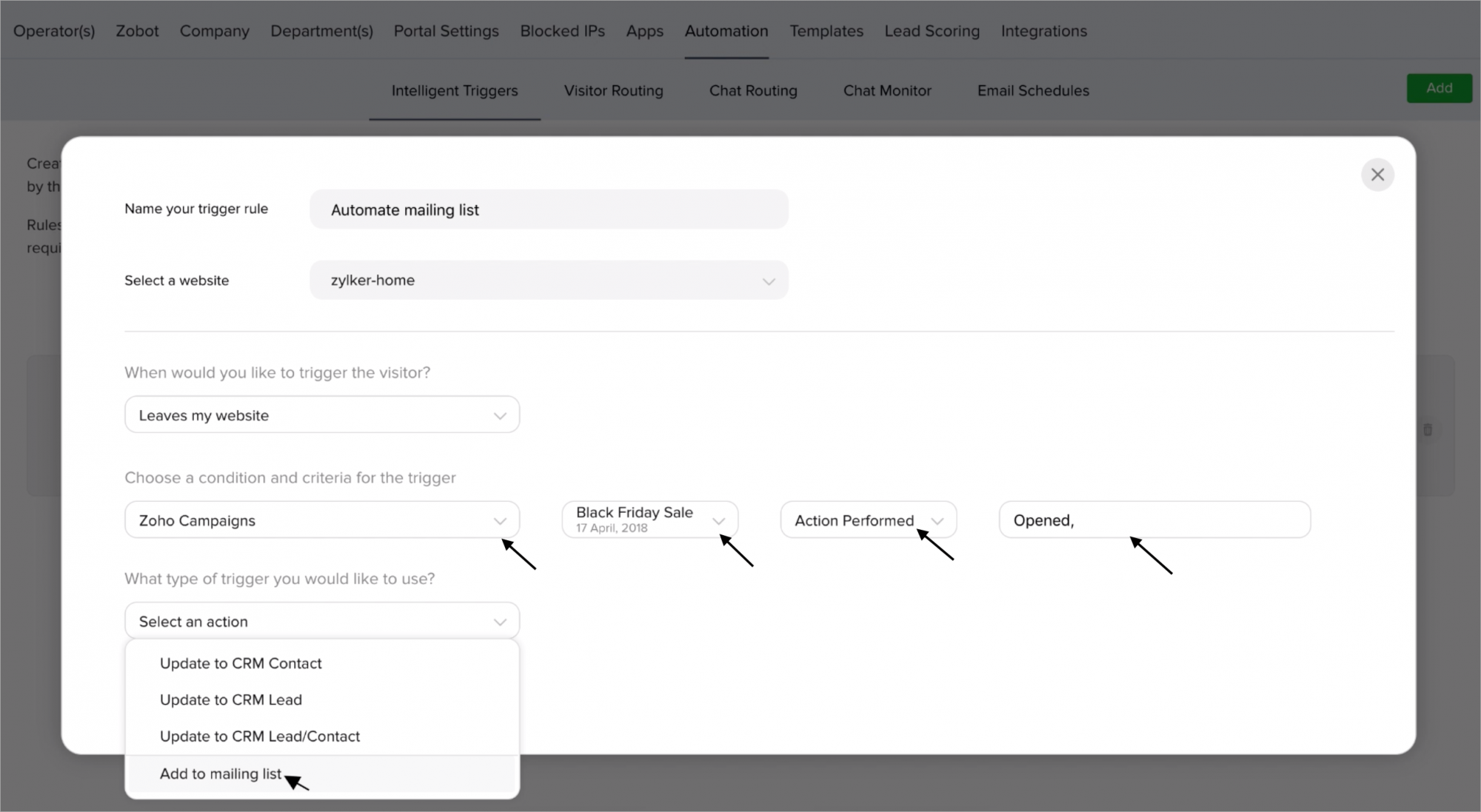Switch to Blocked IPs tab
Viewport: 1481px width, 812px height.
point(562,31)
